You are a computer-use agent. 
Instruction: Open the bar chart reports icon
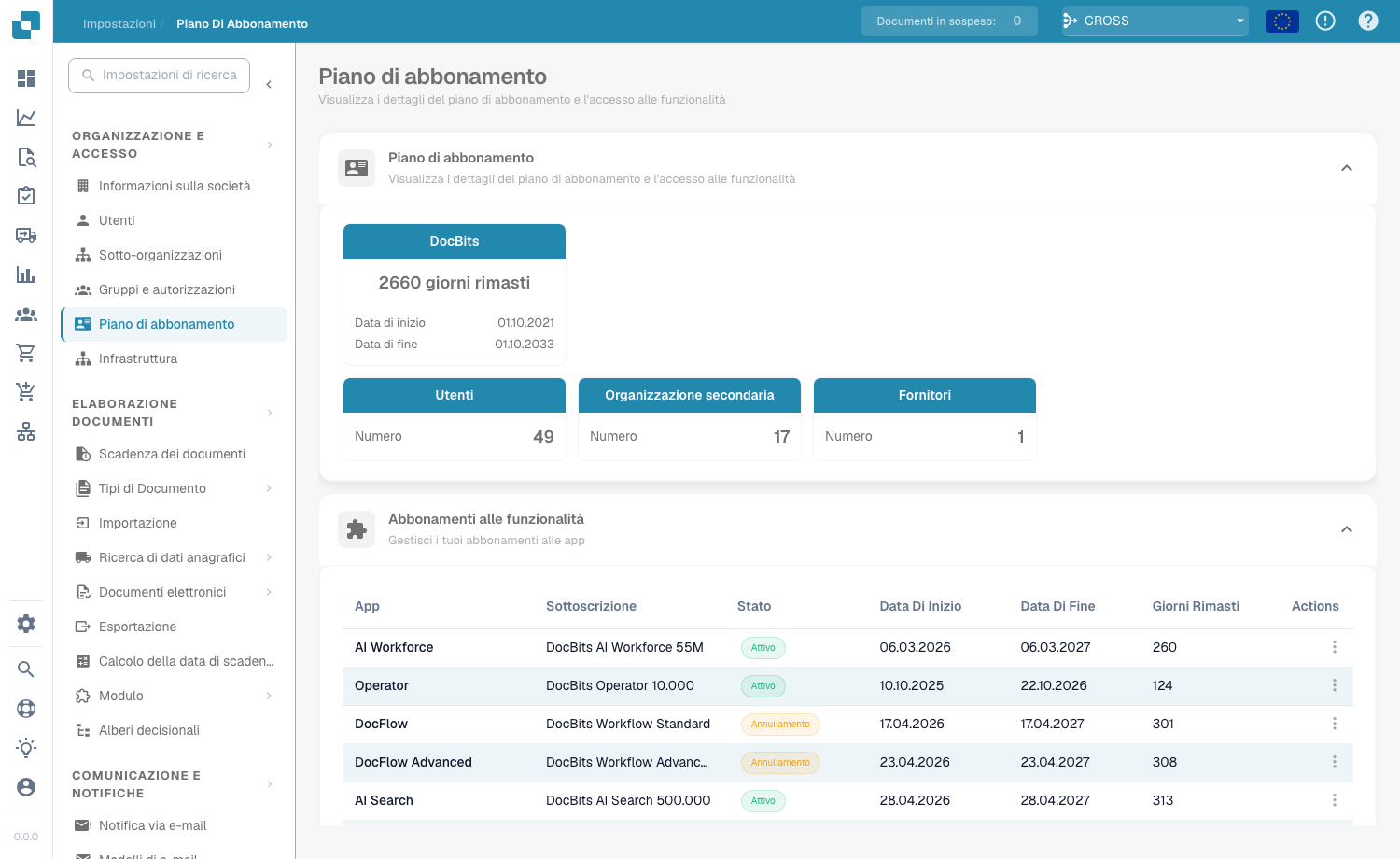point(26,275)
